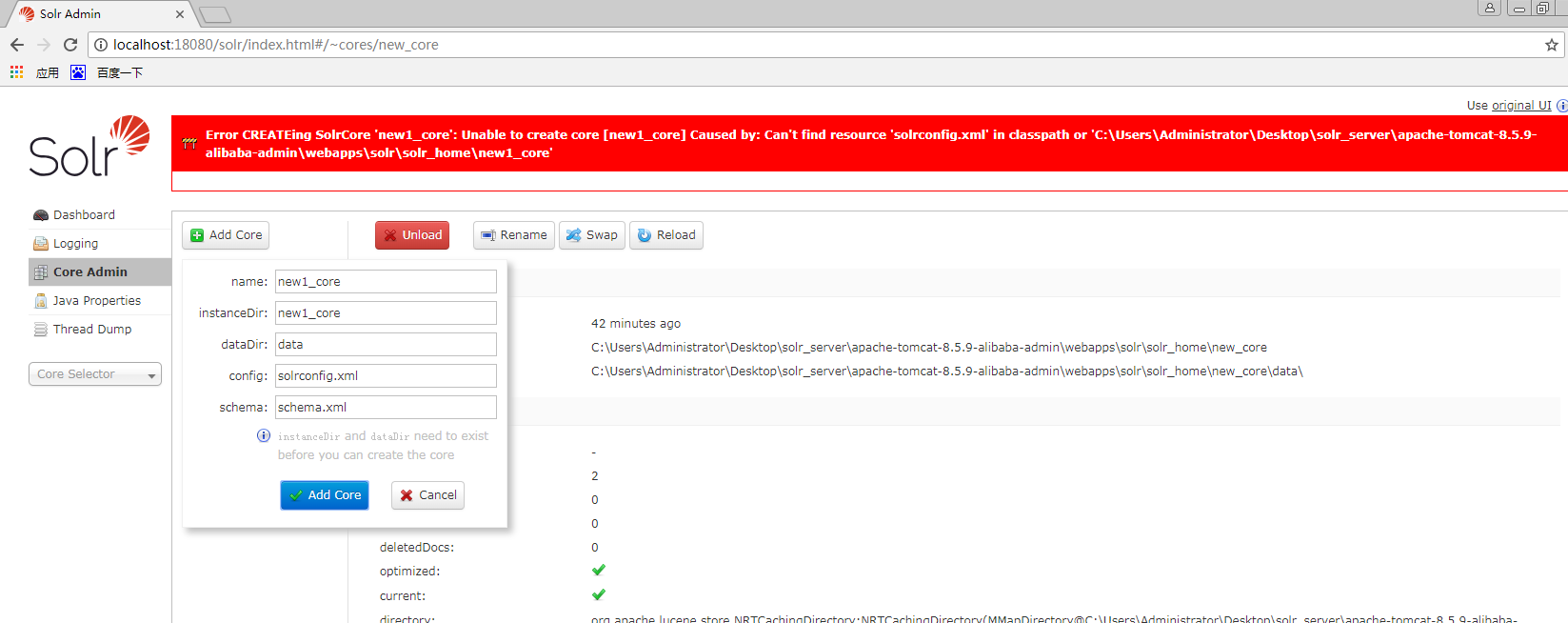Screen dimensions: 1568x623
Task: Click the deletedDocs label
Action: pos(417,548)
